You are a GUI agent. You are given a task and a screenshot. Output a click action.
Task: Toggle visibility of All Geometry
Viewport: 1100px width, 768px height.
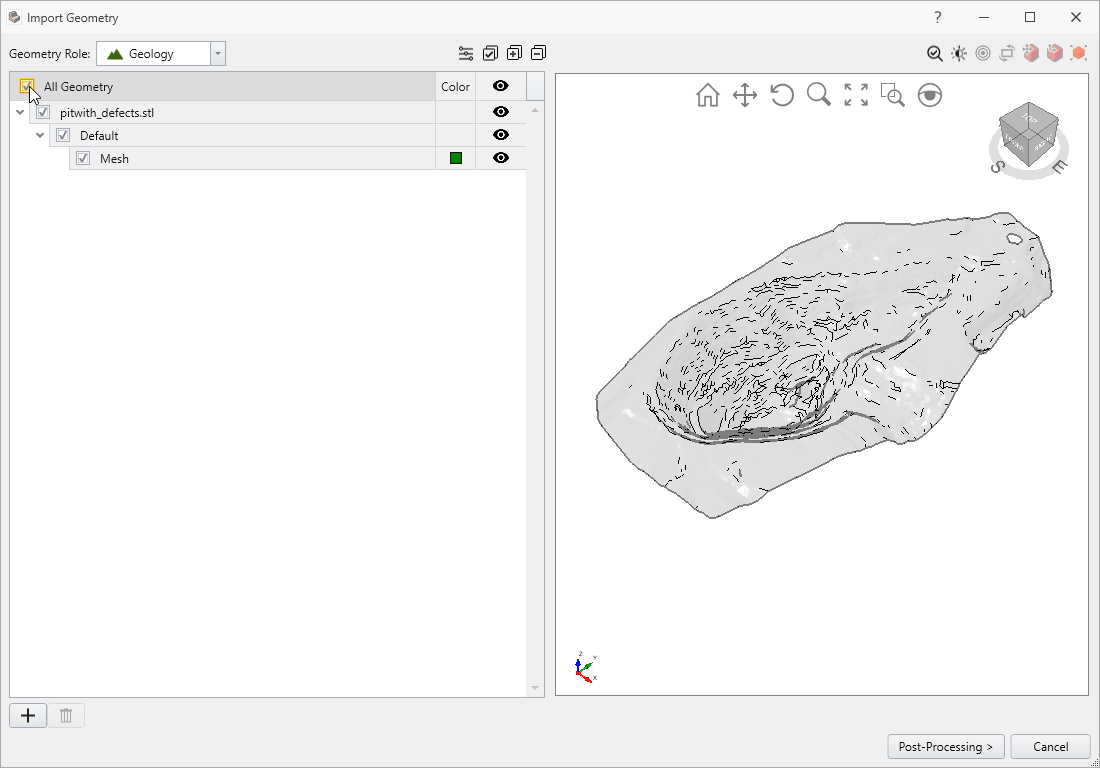500,86
